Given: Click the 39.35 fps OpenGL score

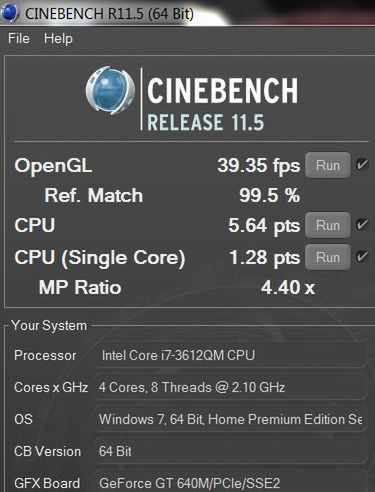Looking at the screenshot, I should tap(259, 166).
